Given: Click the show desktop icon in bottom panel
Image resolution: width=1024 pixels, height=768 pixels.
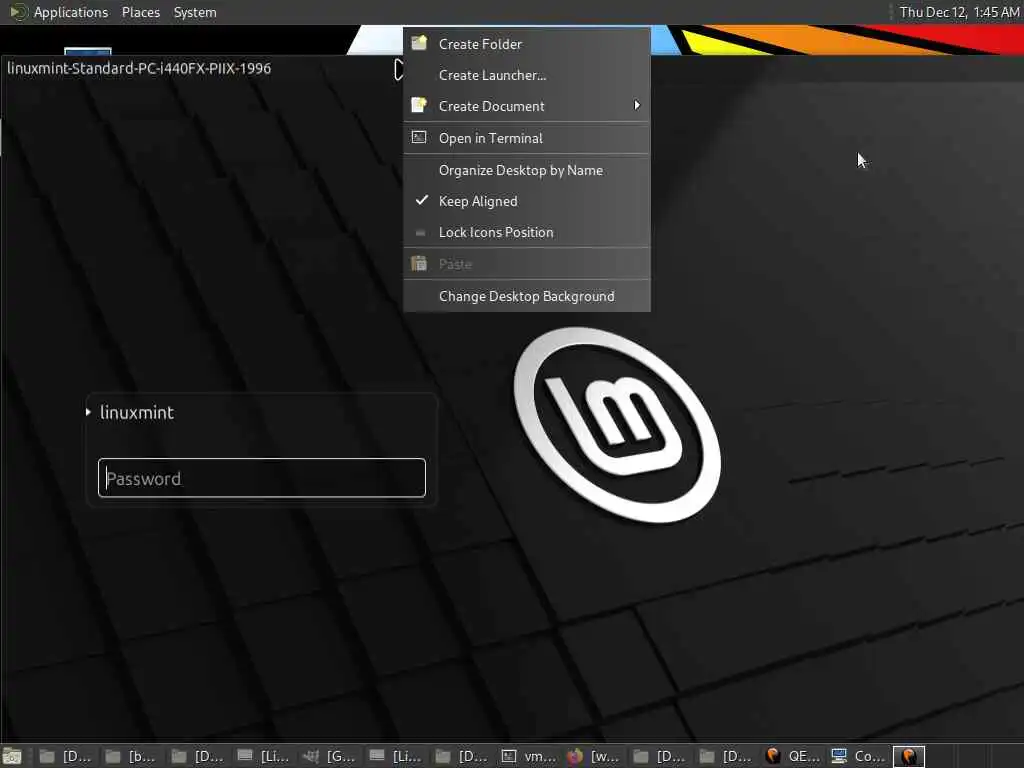Looking at the screenshot, I should click(x=12, y=757).
